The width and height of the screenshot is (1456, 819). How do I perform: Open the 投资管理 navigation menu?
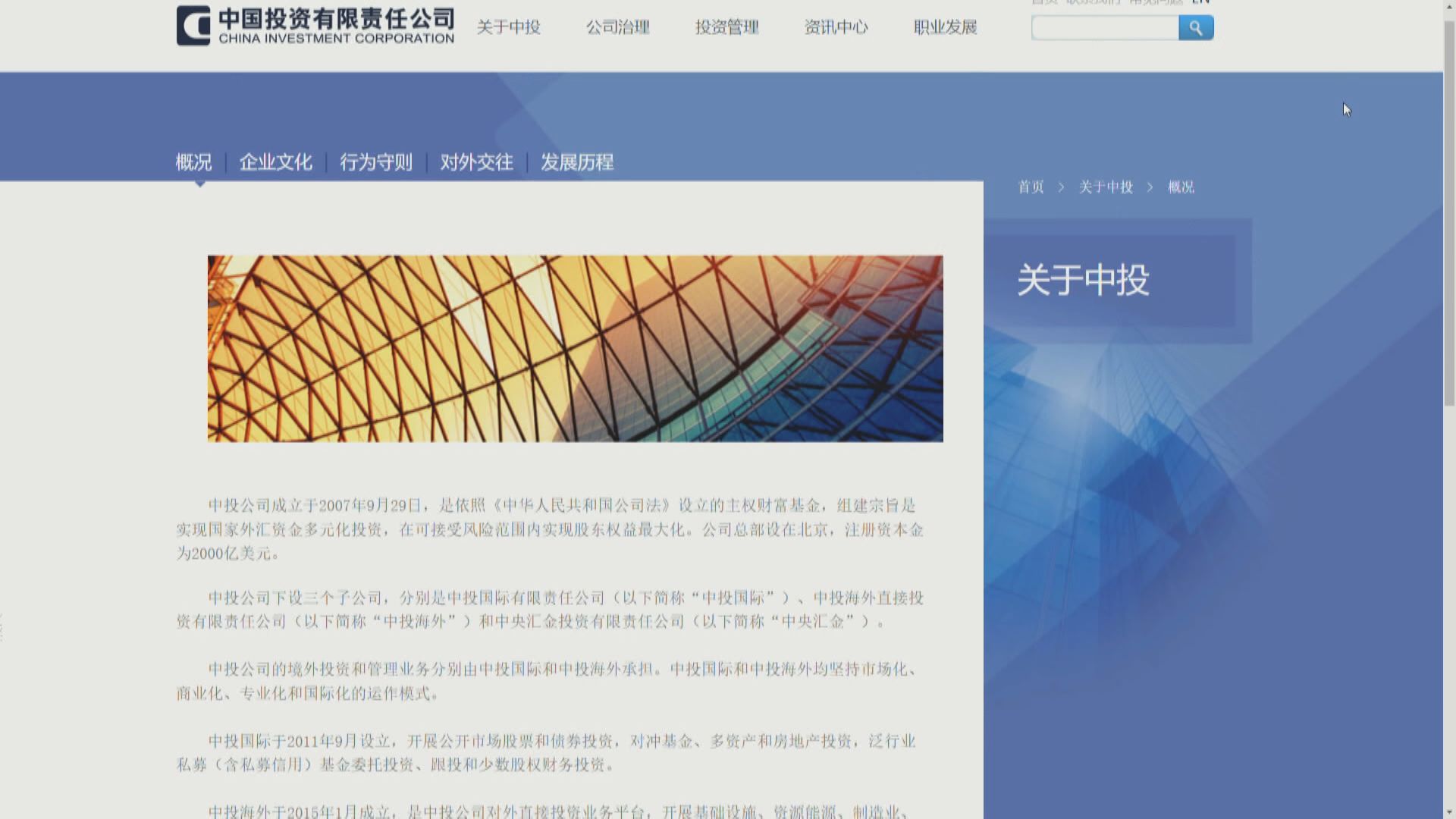726,27
